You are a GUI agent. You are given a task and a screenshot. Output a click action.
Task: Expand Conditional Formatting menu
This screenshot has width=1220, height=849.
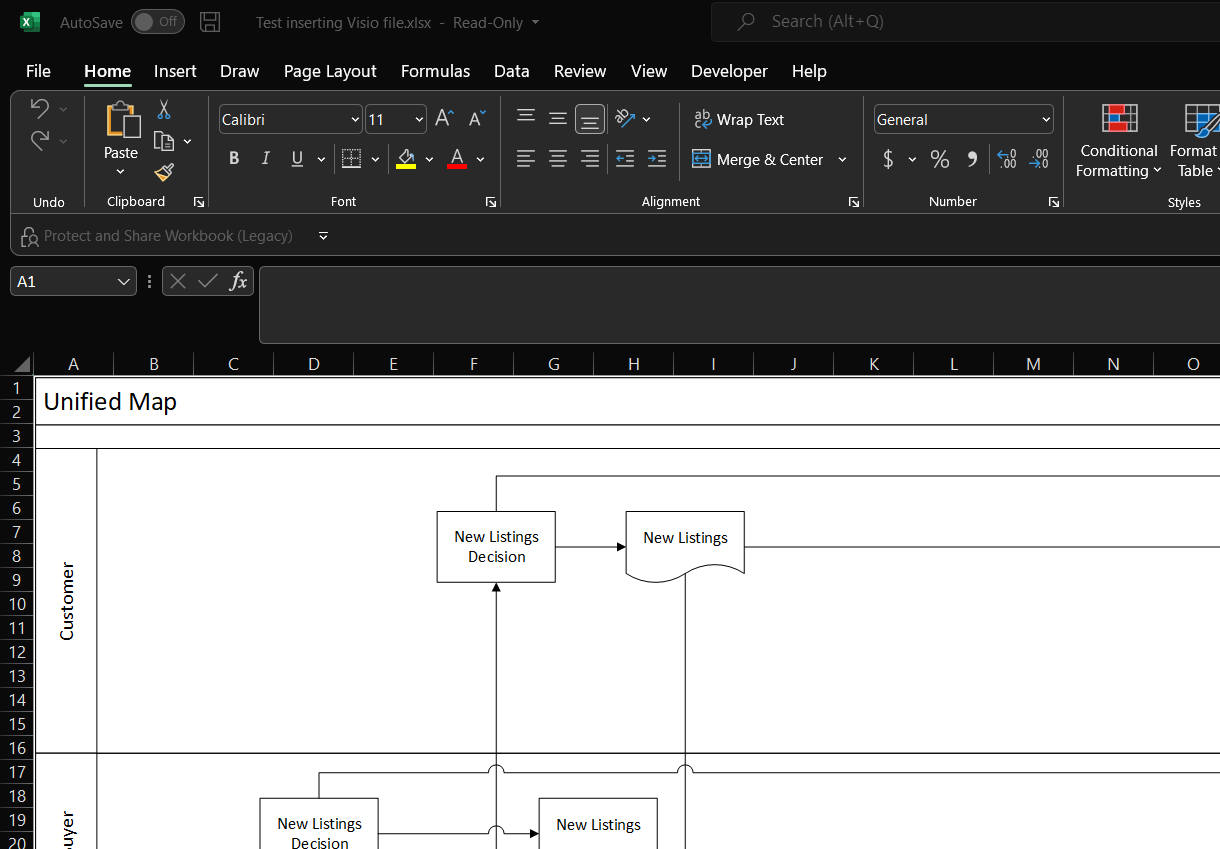click(x=1119, y=142)
